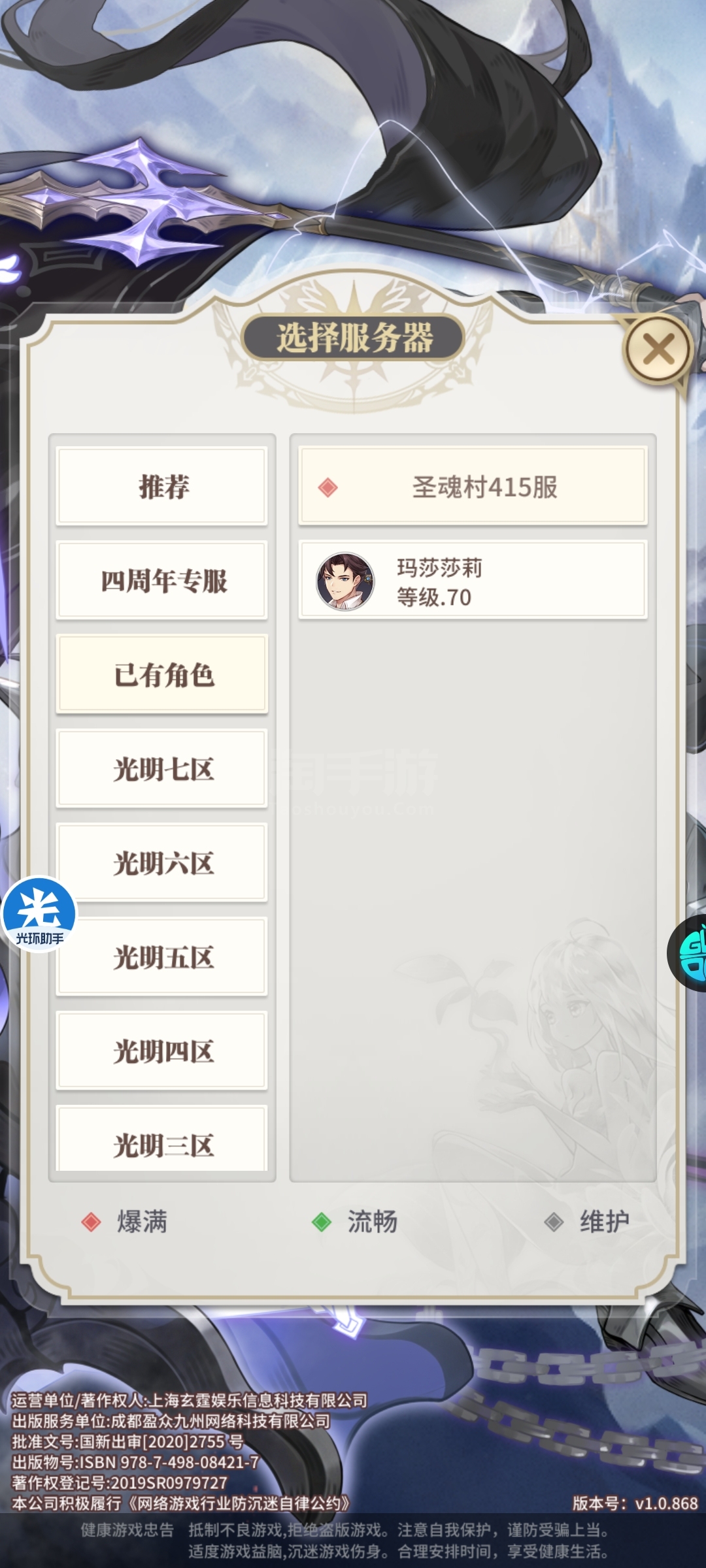Select the 已有角色 tab
Screen dimensions: 706x1568
click(x=162, y=675)
